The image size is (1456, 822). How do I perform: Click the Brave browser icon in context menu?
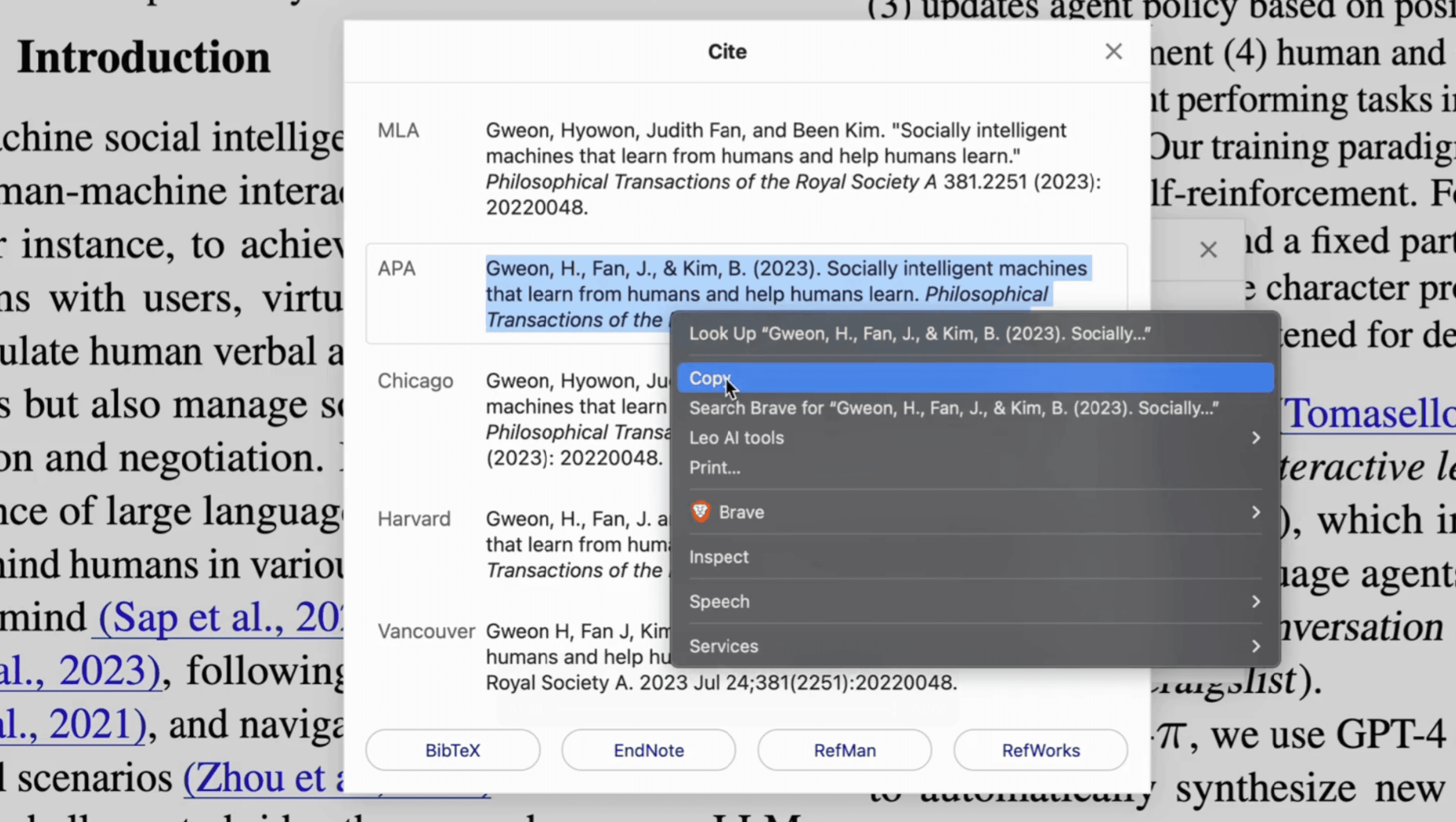(x=700, y=512)
